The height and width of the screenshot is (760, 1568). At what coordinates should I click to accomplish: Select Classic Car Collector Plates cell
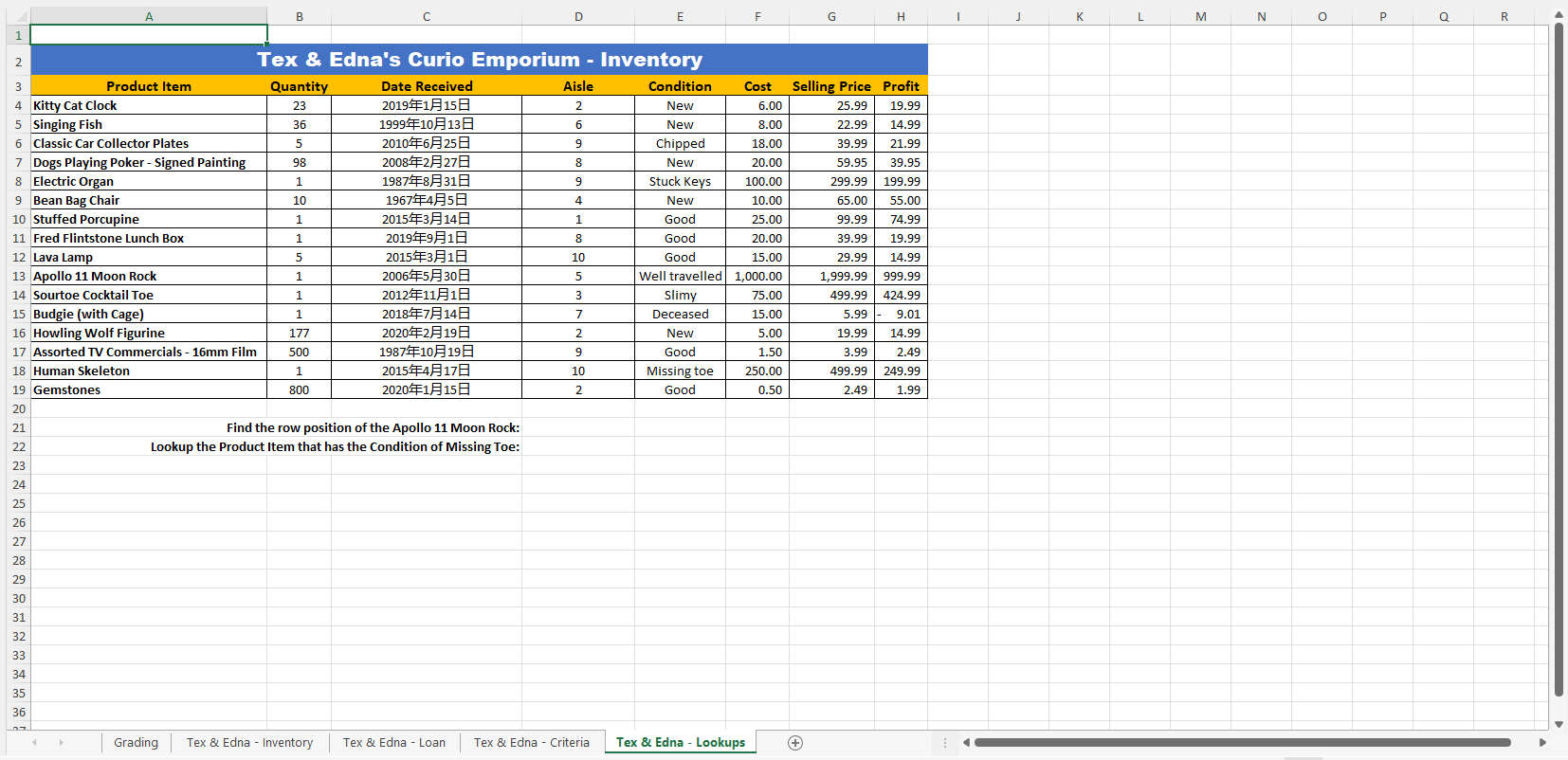click(x=149, y=143)
